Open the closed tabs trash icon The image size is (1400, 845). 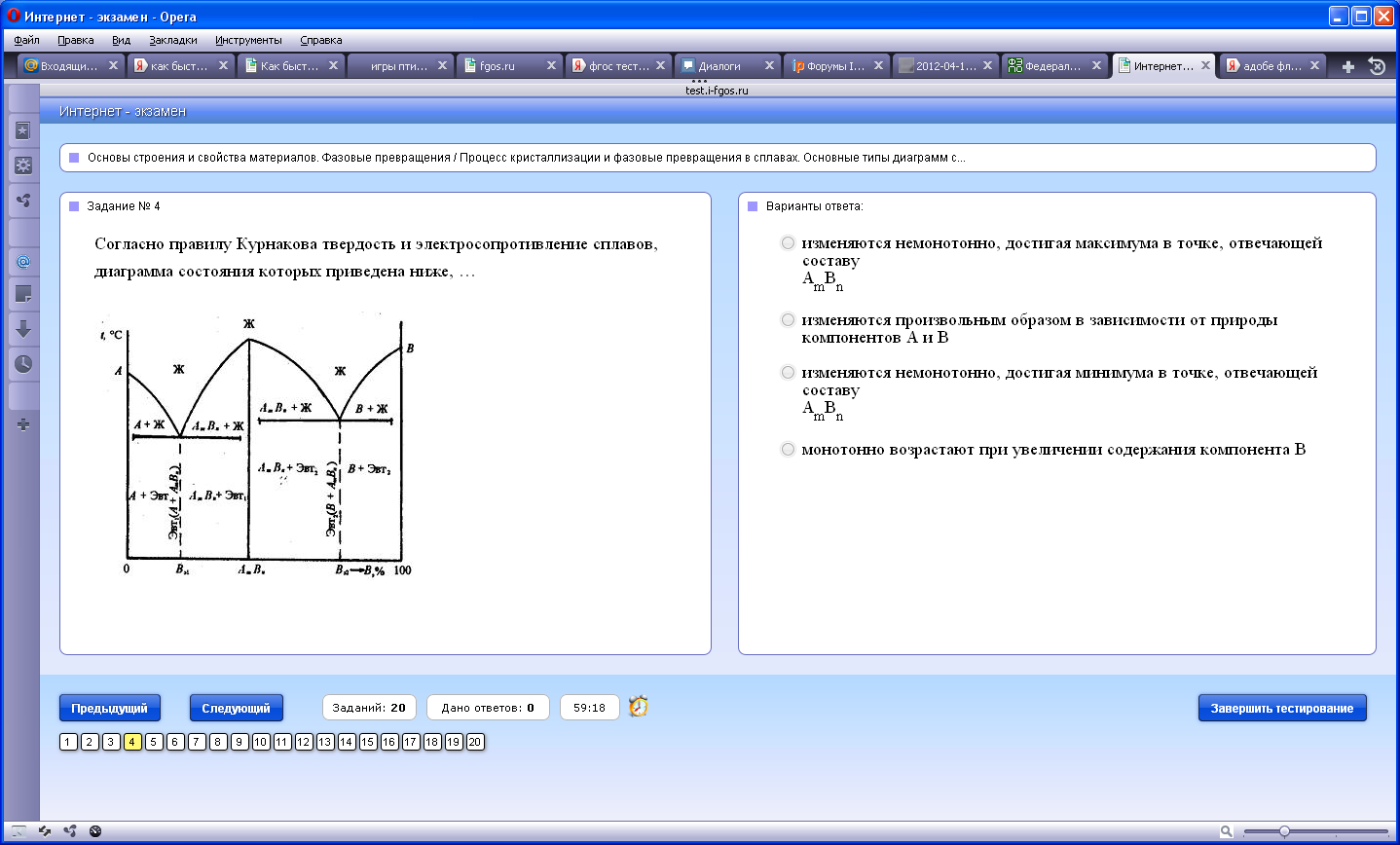1377,66
